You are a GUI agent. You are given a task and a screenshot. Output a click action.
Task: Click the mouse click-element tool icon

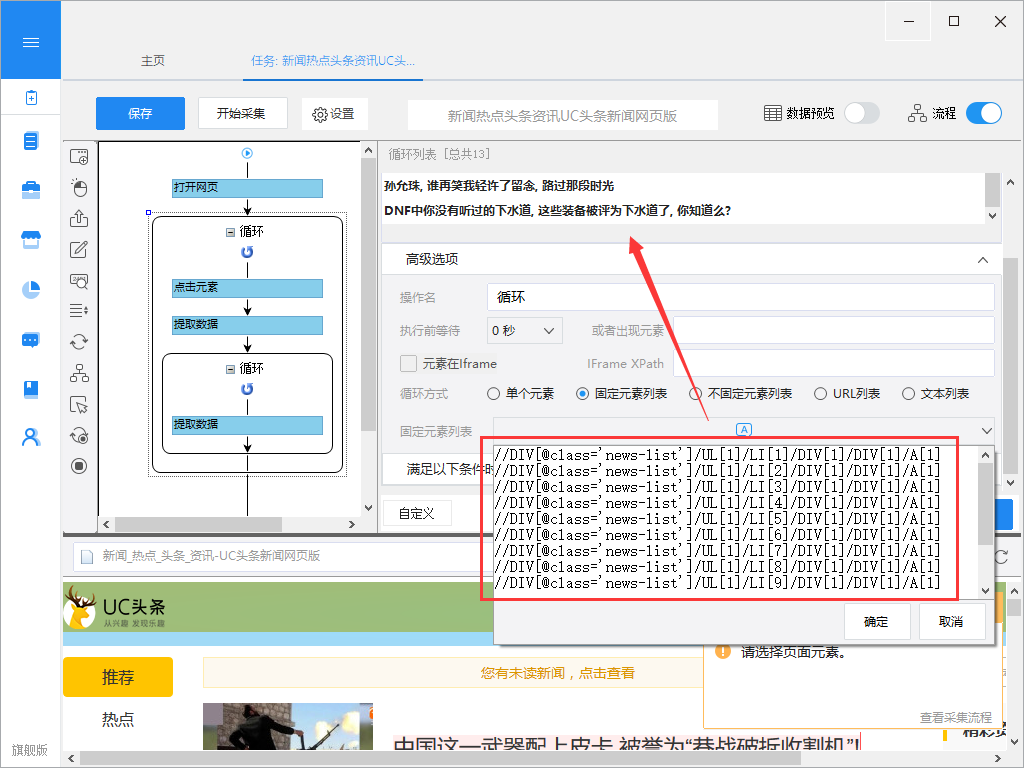pos(79,188)
